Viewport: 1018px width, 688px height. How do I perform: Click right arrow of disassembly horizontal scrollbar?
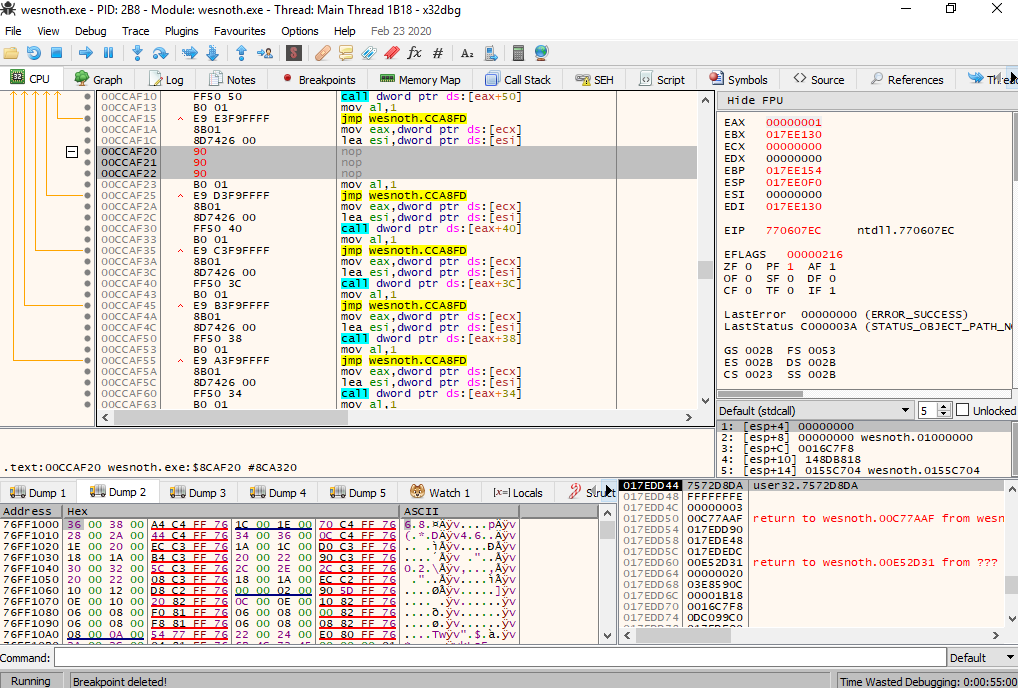pos(689,417)
